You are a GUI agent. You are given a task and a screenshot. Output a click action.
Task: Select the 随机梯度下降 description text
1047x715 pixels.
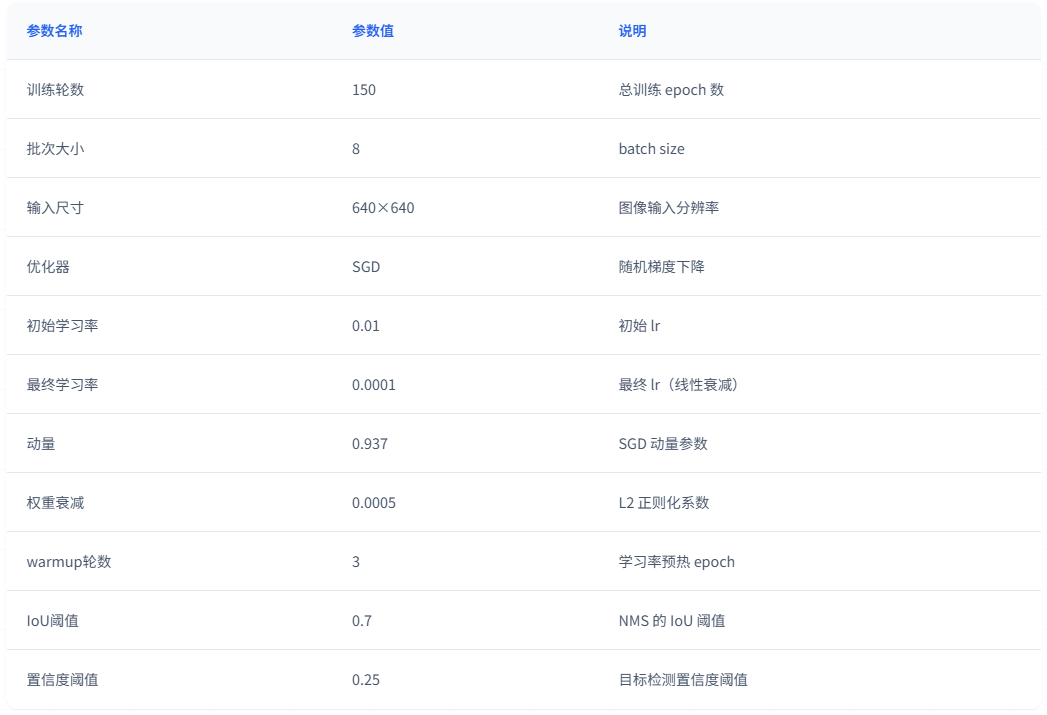[661, 267]
